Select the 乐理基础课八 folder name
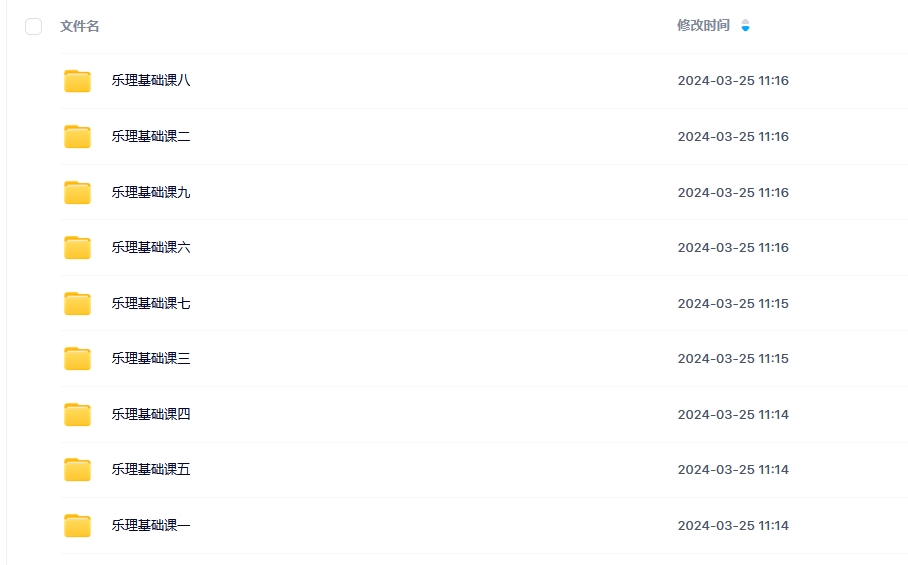 tap(151, 80)
